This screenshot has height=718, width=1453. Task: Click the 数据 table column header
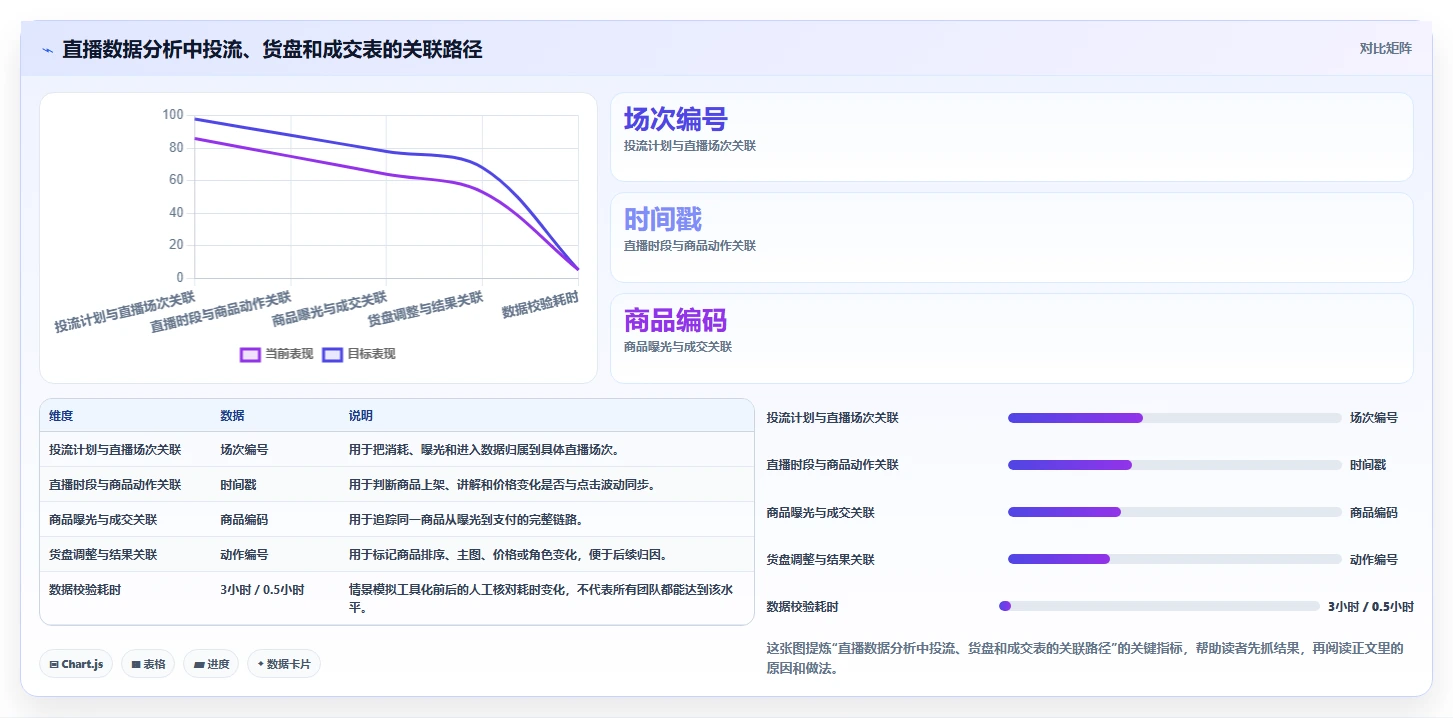coord(232,416)
